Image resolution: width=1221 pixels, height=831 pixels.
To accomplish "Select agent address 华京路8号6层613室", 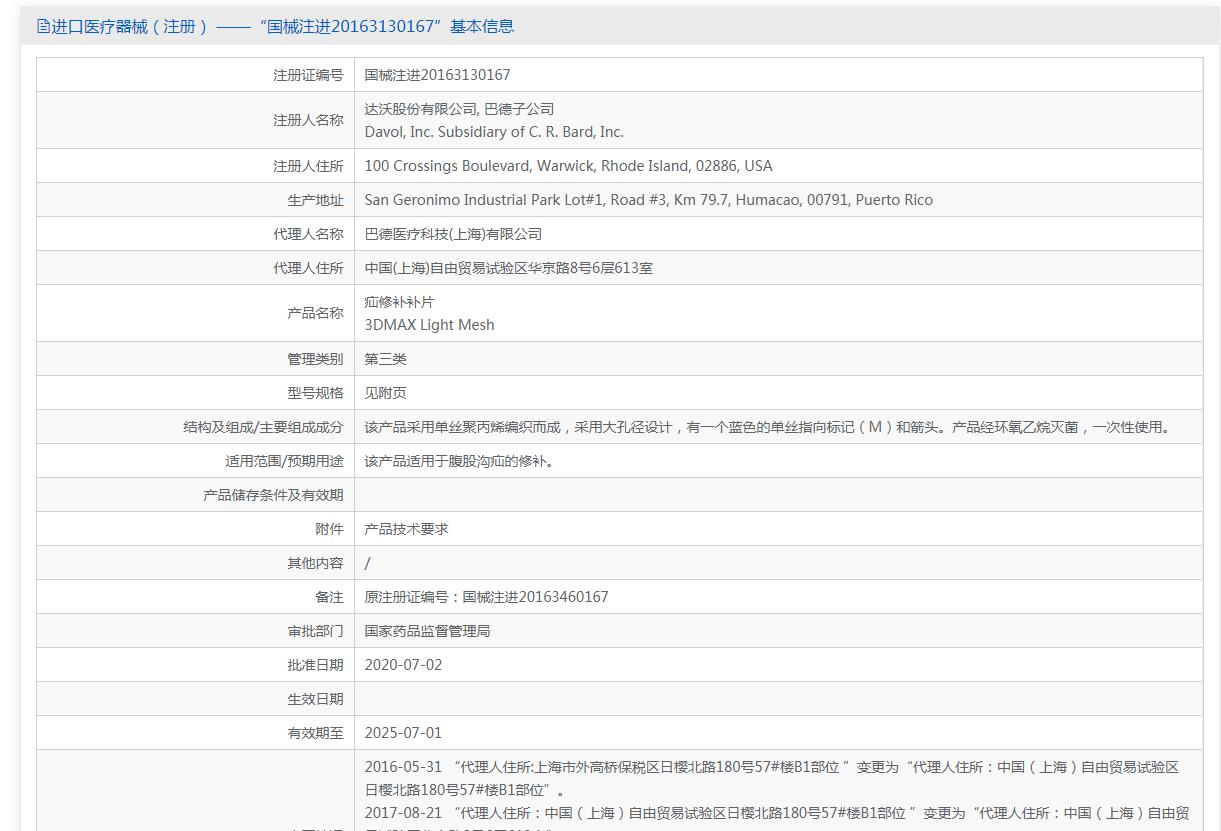I will point(508,268).
